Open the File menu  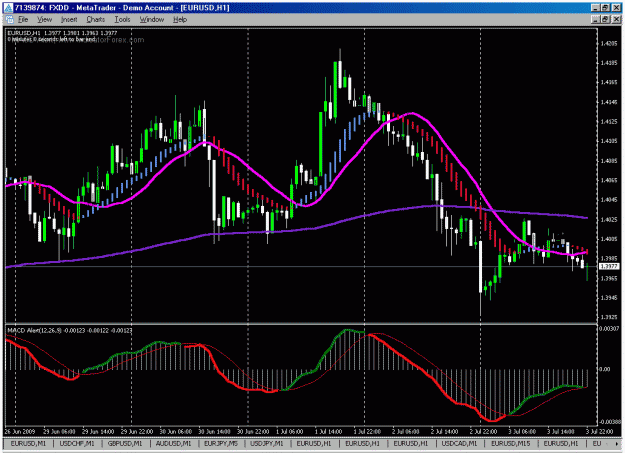[x=23, y=20]
